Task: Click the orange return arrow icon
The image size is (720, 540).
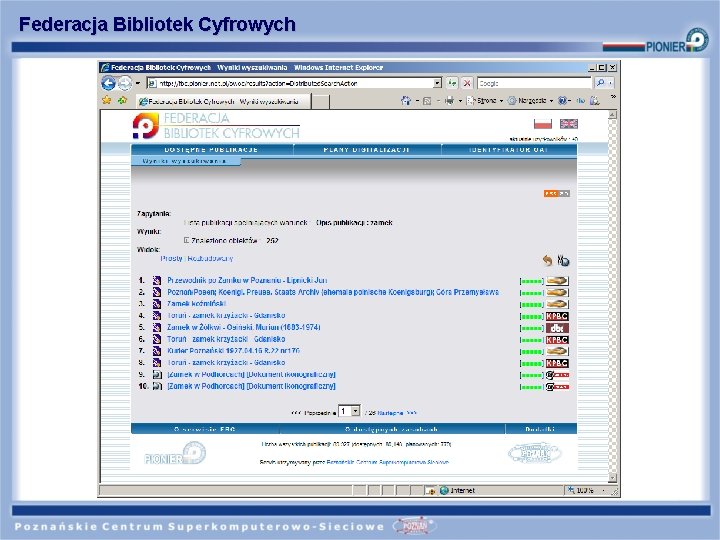Action: [x=547, y=260]
